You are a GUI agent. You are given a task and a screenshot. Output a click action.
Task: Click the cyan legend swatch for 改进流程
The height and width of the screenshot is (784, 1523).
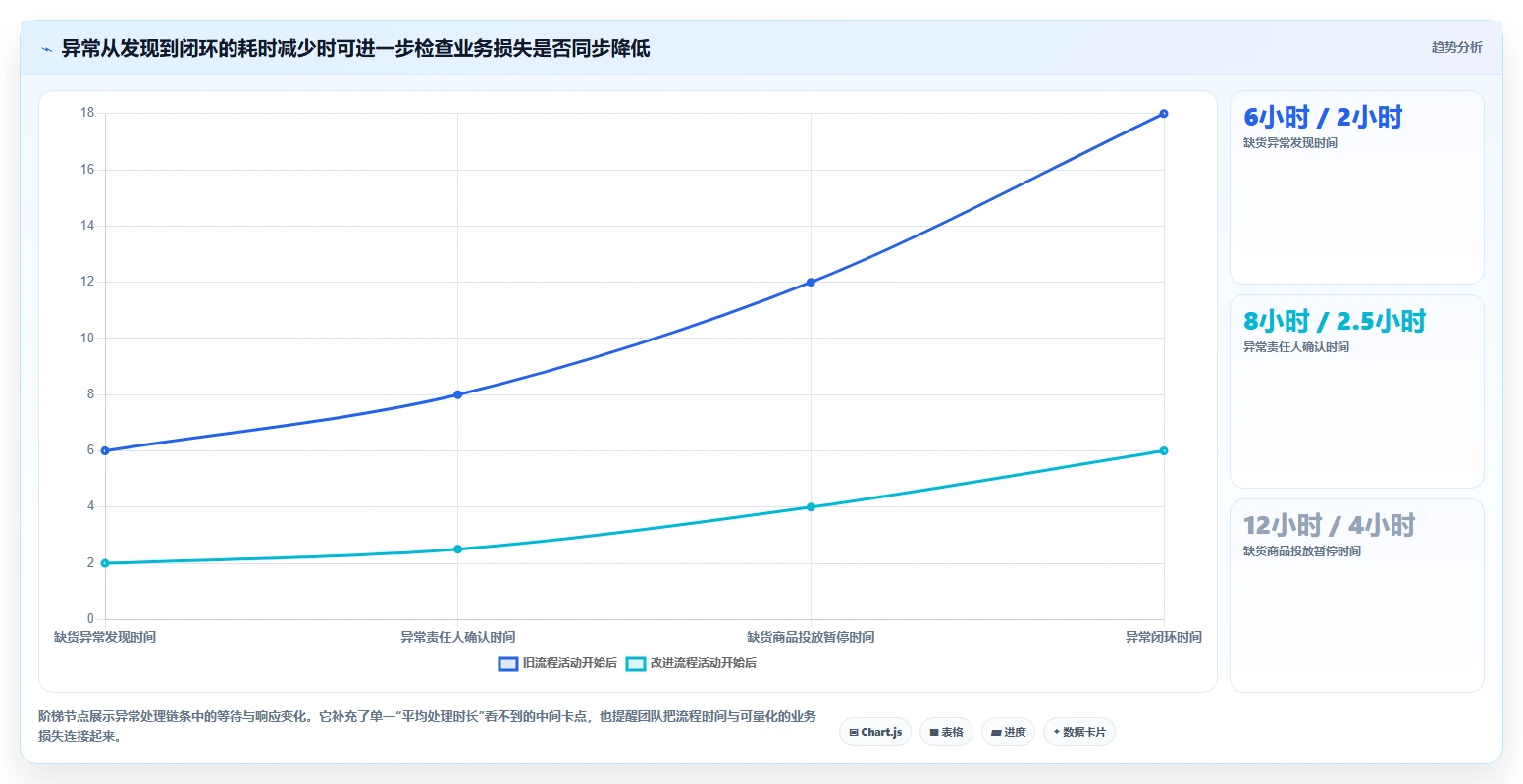(636, 664)
